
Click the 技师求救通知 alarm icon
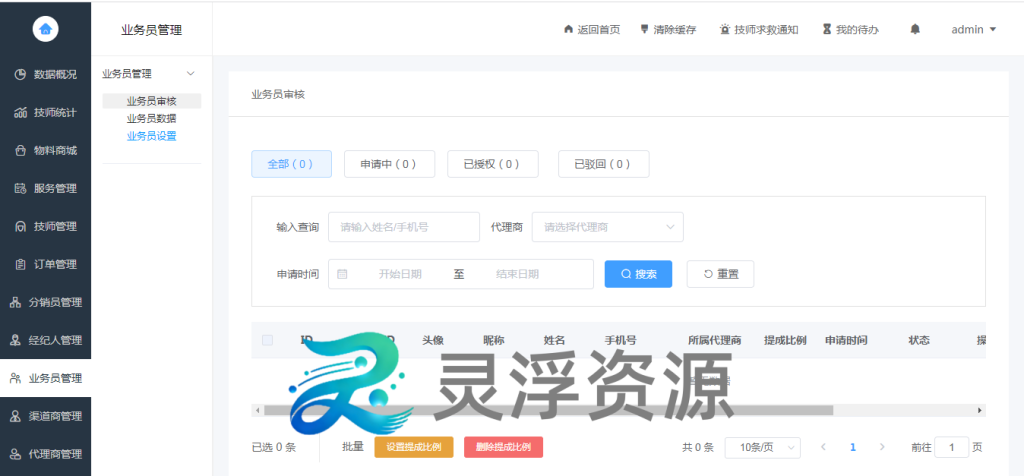[725, 29]
